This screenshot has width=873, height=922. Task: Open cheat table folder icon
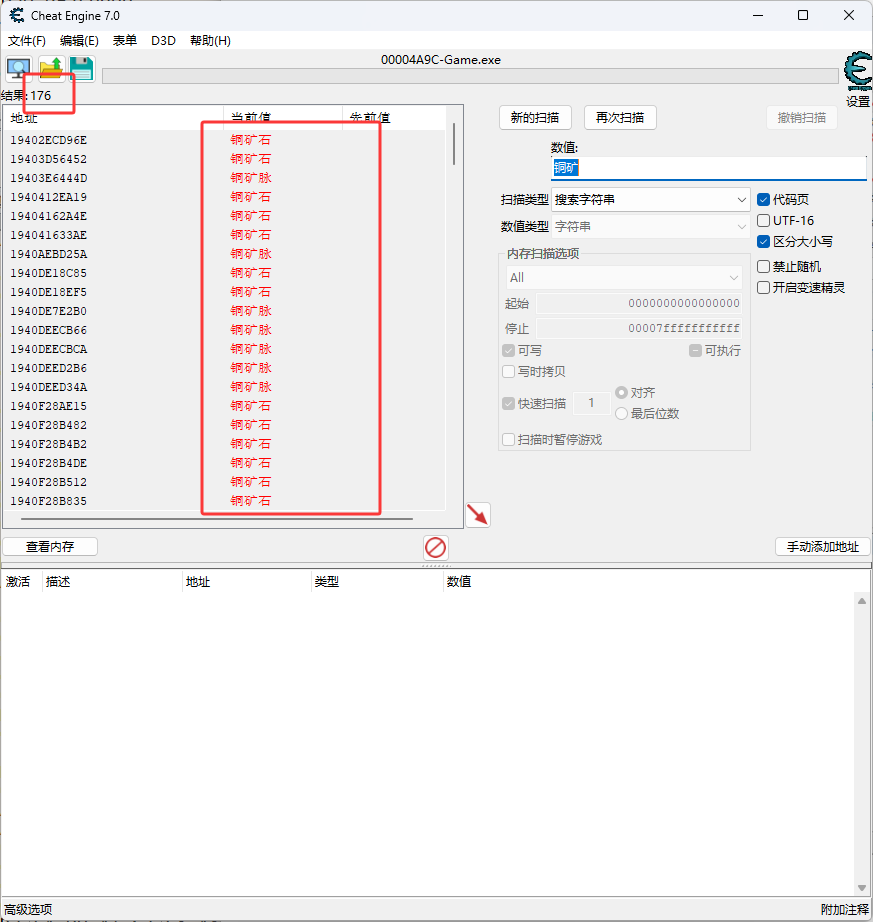coord(51,69)
